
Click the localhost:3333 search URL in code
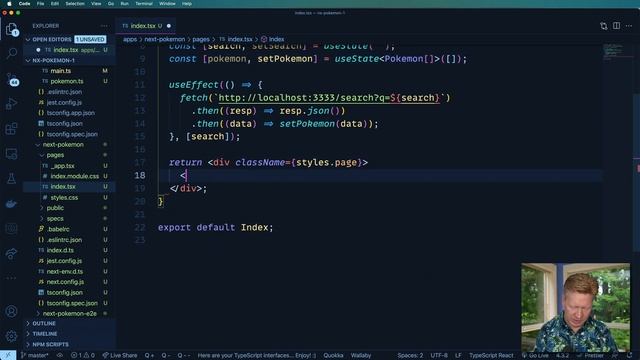point(329,98)
